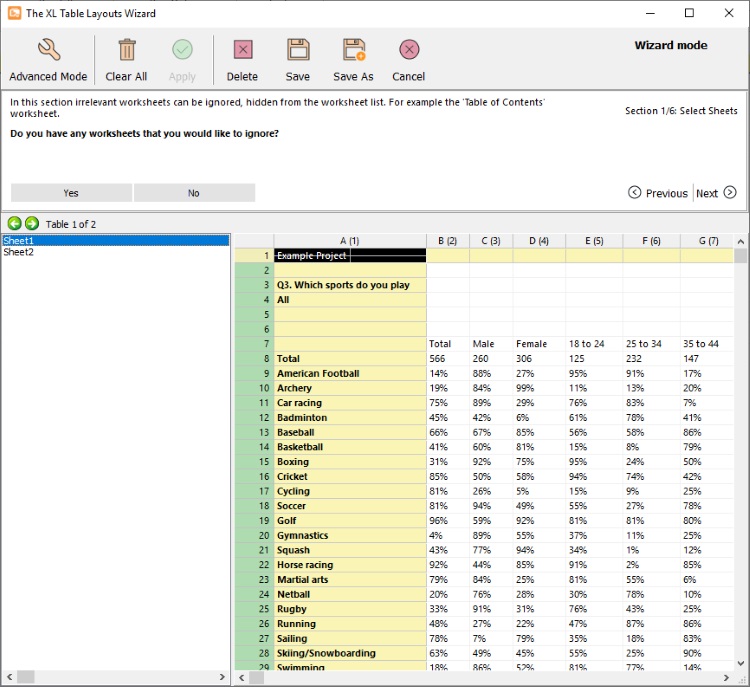Viewport: 750px width, 687px height.
Task: Click the 'American Football' row label
Action: coord(350,373)
